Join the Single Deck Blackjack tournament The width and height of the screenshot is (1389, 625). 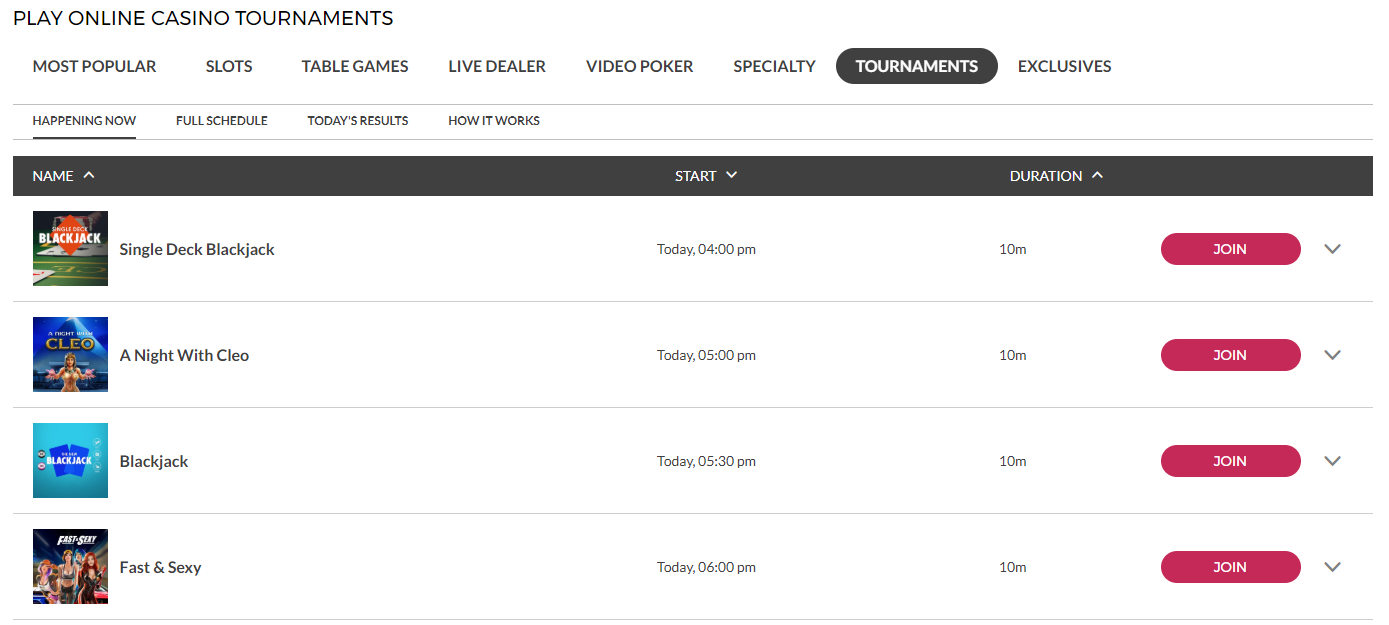click(x=1230, y=249)
